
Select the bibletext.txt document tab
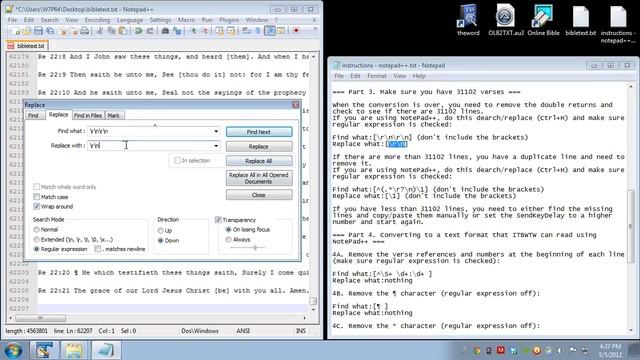pyautogui.click(x=27, y=46)
